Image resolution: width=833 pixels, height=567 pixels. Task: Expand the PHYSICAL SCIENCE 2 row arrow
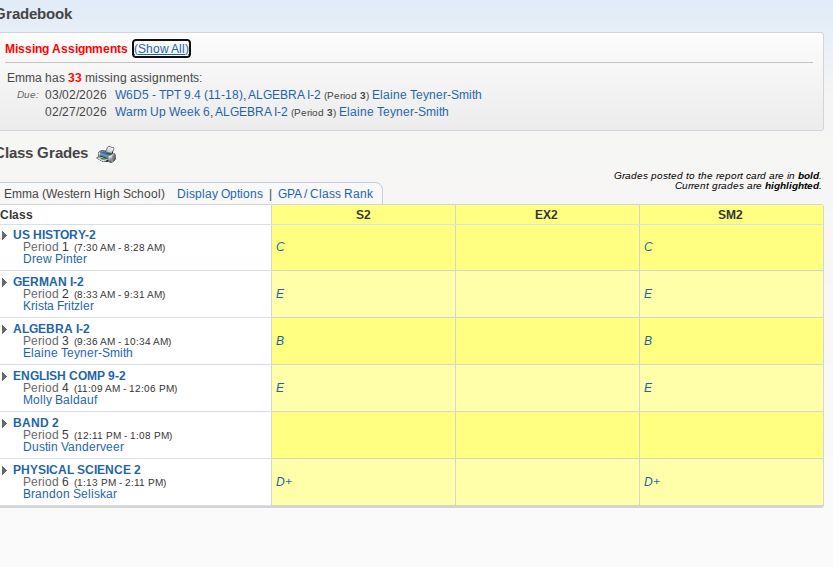(4, 470)
